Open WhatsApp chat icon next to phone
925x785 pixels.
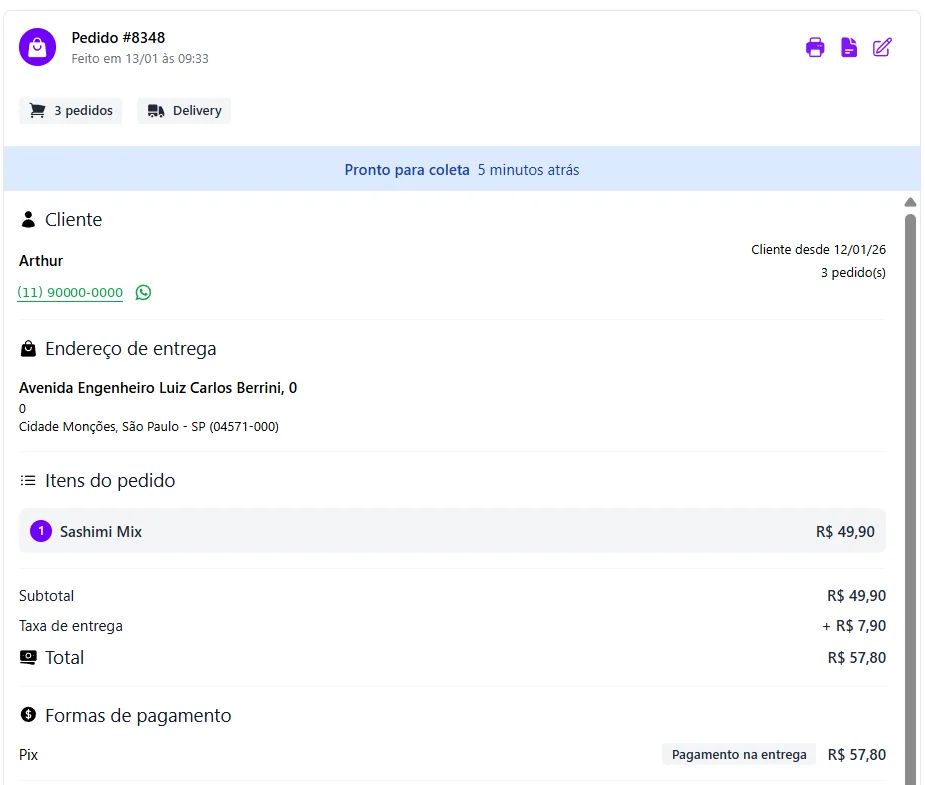tap(143, 293)
